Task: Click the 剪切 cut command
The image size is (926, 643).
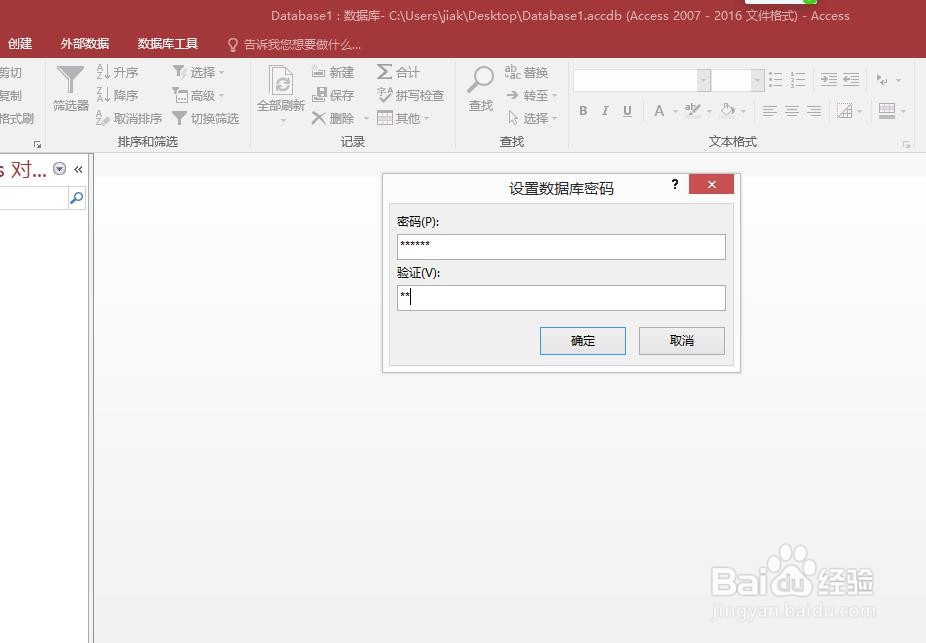Action: pyautogui.click(x=10, y=72)
